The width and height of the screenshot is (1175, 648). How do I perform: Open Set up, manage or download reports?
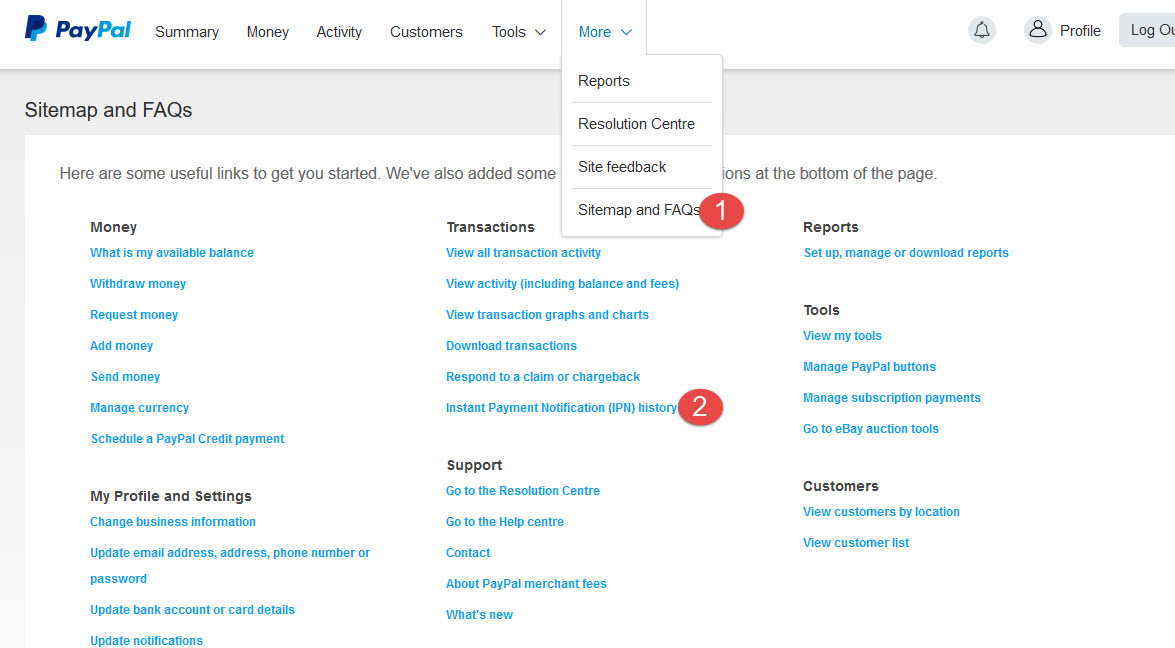(x=906, y=253)
